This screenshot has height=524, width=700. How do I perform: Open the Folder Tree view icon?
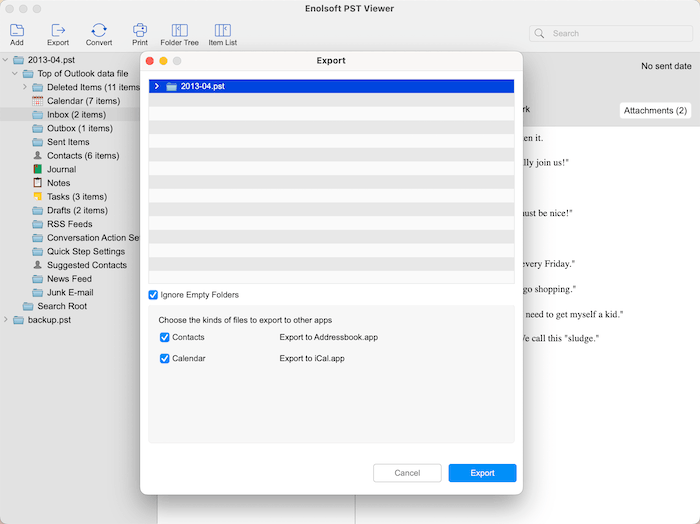click(179, 31)
